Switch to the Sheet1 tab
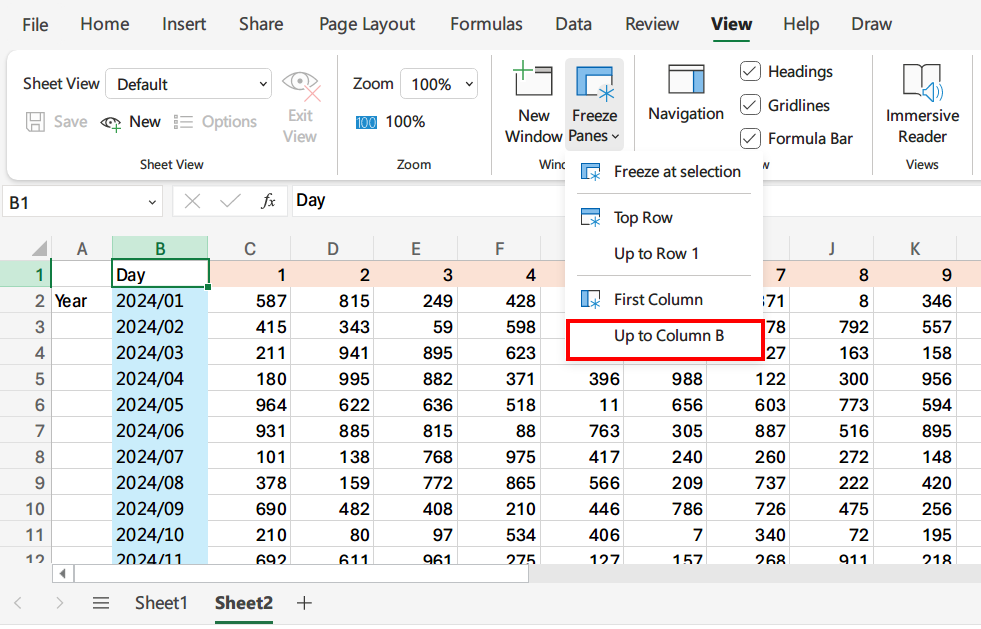981x629 pixels. [x=161, y=603]
